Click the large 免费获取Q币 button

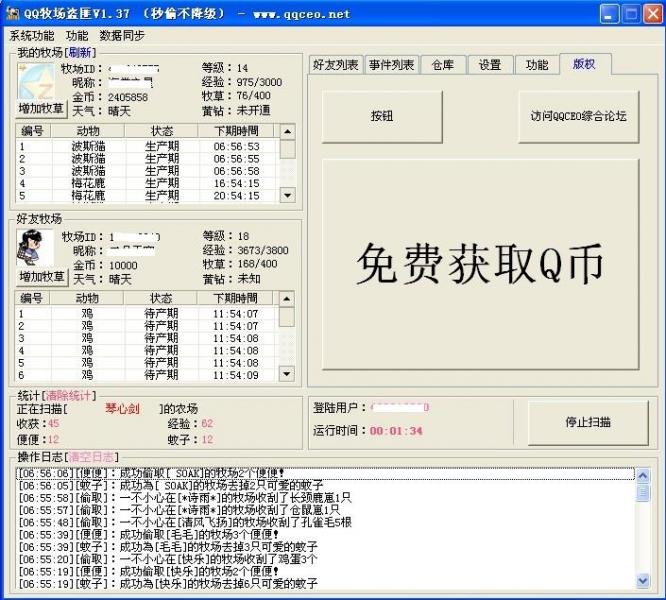(480, 264)
